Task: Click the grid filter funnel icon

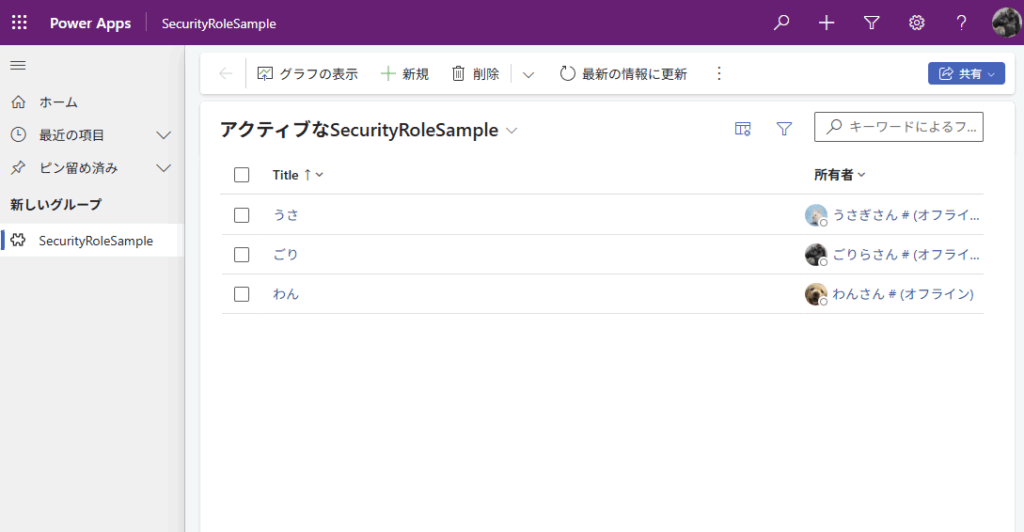Action: (784, 128)
